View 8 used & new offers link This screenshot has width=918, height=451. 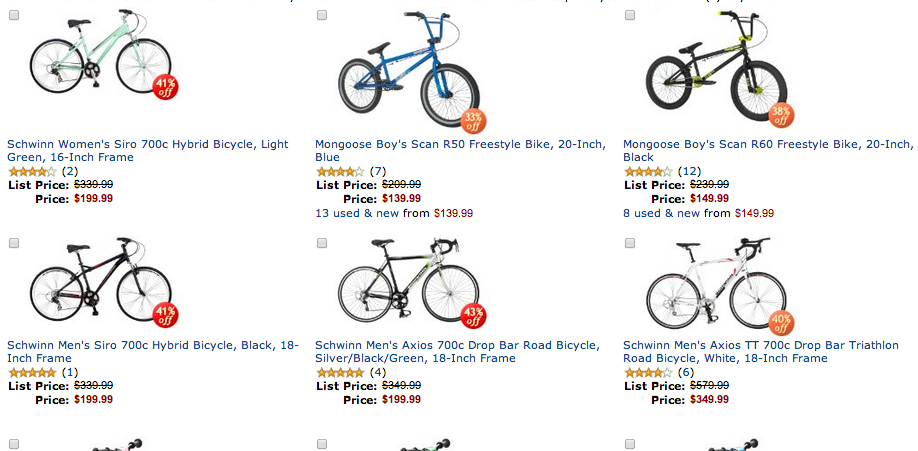coord(675,213)
